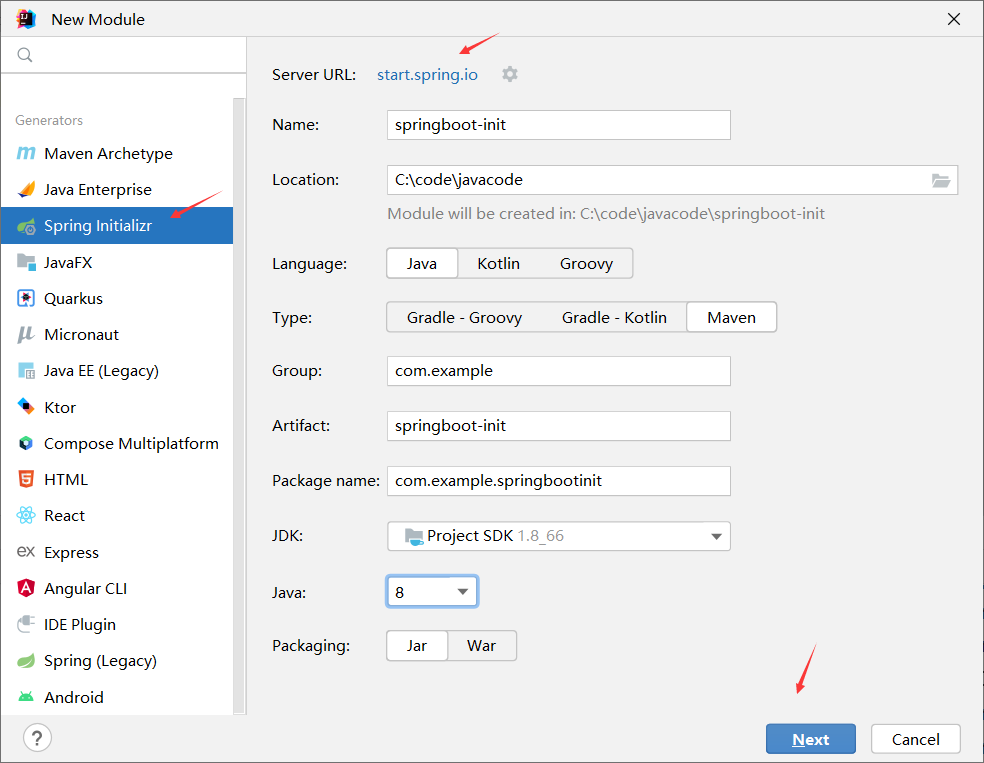Click the Artifact input field
The image size is (984, 763).
(559, 426)
